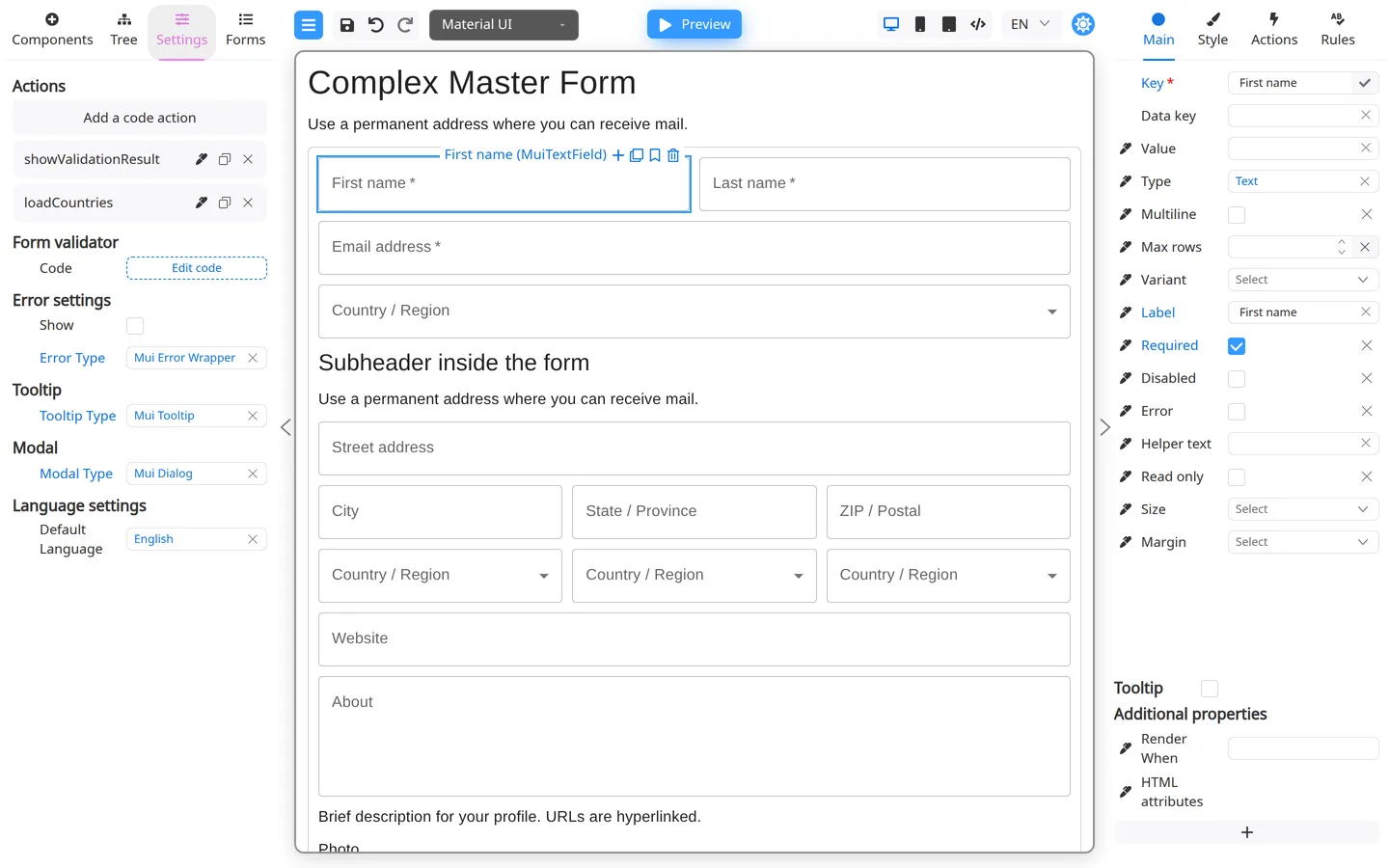The image size is (1389, 868).
Task: Switch to the Actions tab
Action: tap(1274, 30)
